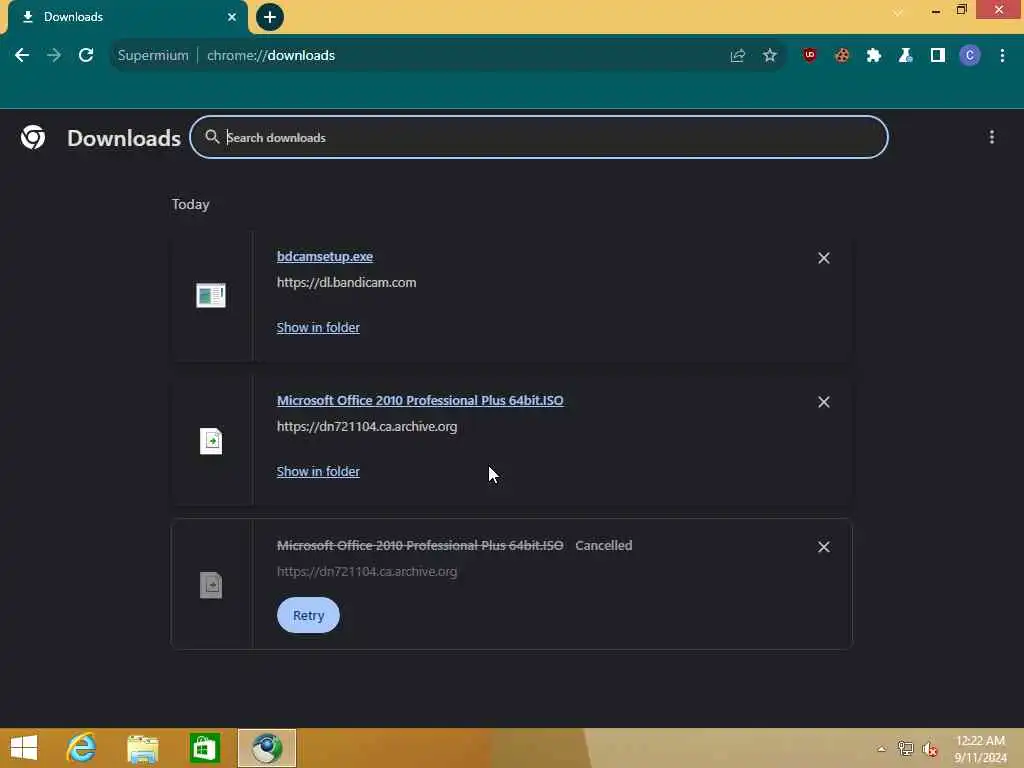The image size is (1024, 768).
Task: Show the Office 2010 ISO in folder
Action: coord(318,472)
